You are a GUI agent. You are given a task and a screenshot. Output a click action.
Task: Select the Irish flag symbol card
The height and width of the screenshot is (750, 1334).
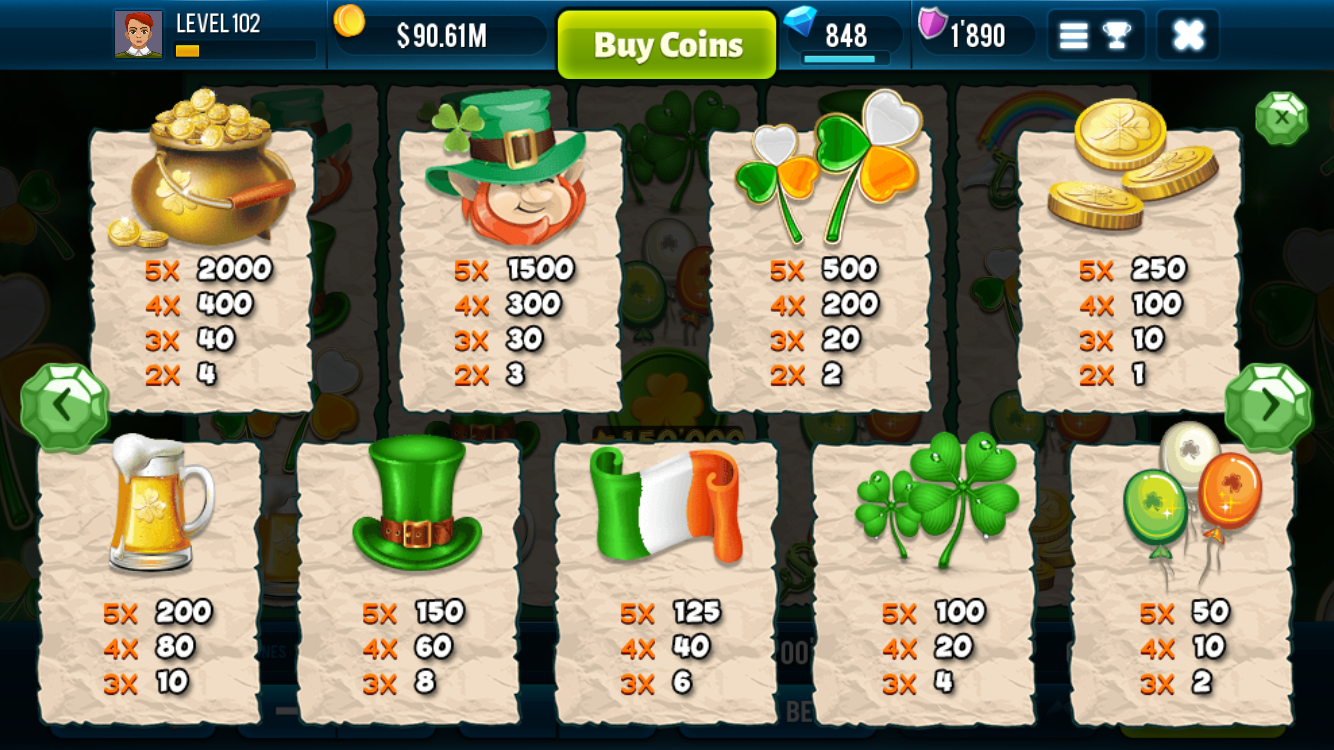(x=666, y=581)
